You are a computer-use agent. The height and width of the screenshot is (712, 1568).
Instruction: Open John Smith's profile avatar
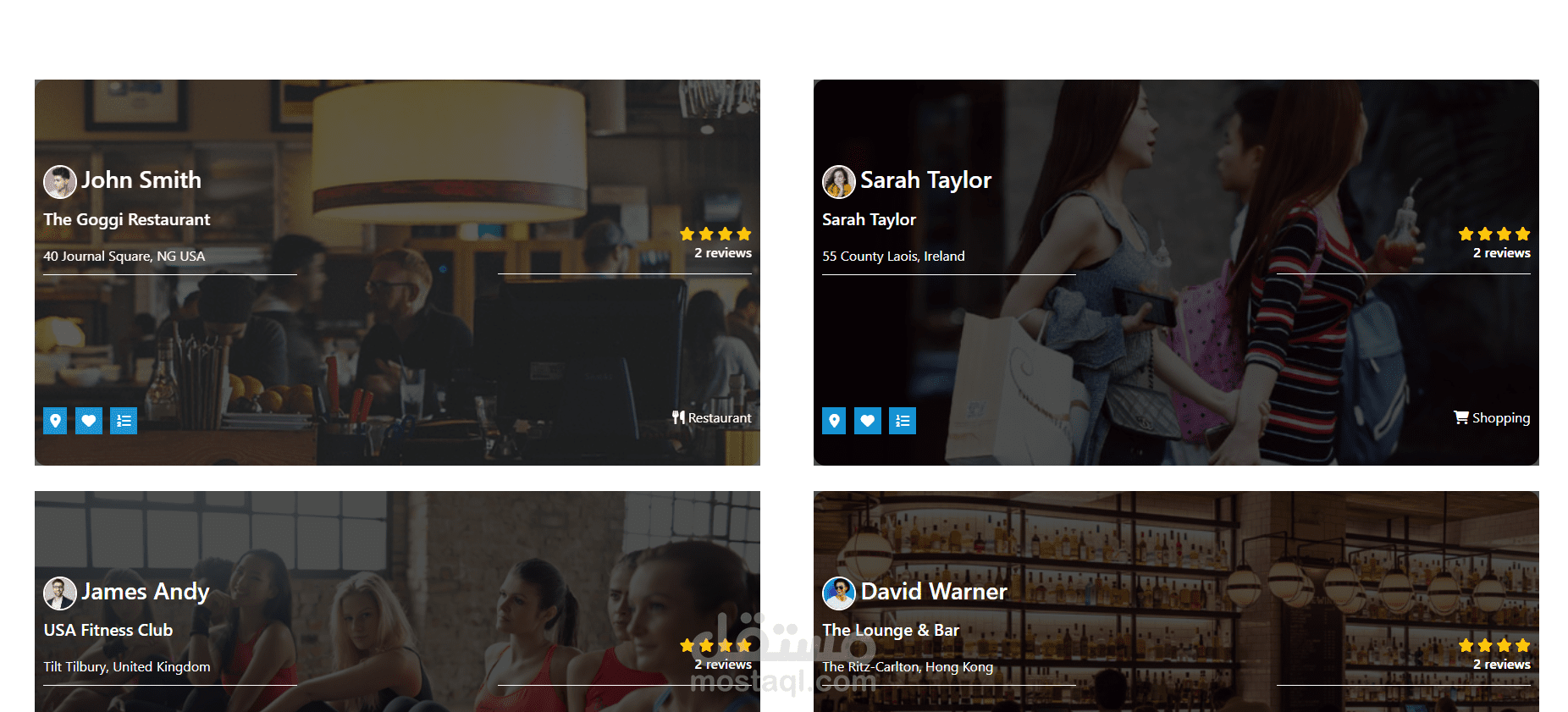60,181
